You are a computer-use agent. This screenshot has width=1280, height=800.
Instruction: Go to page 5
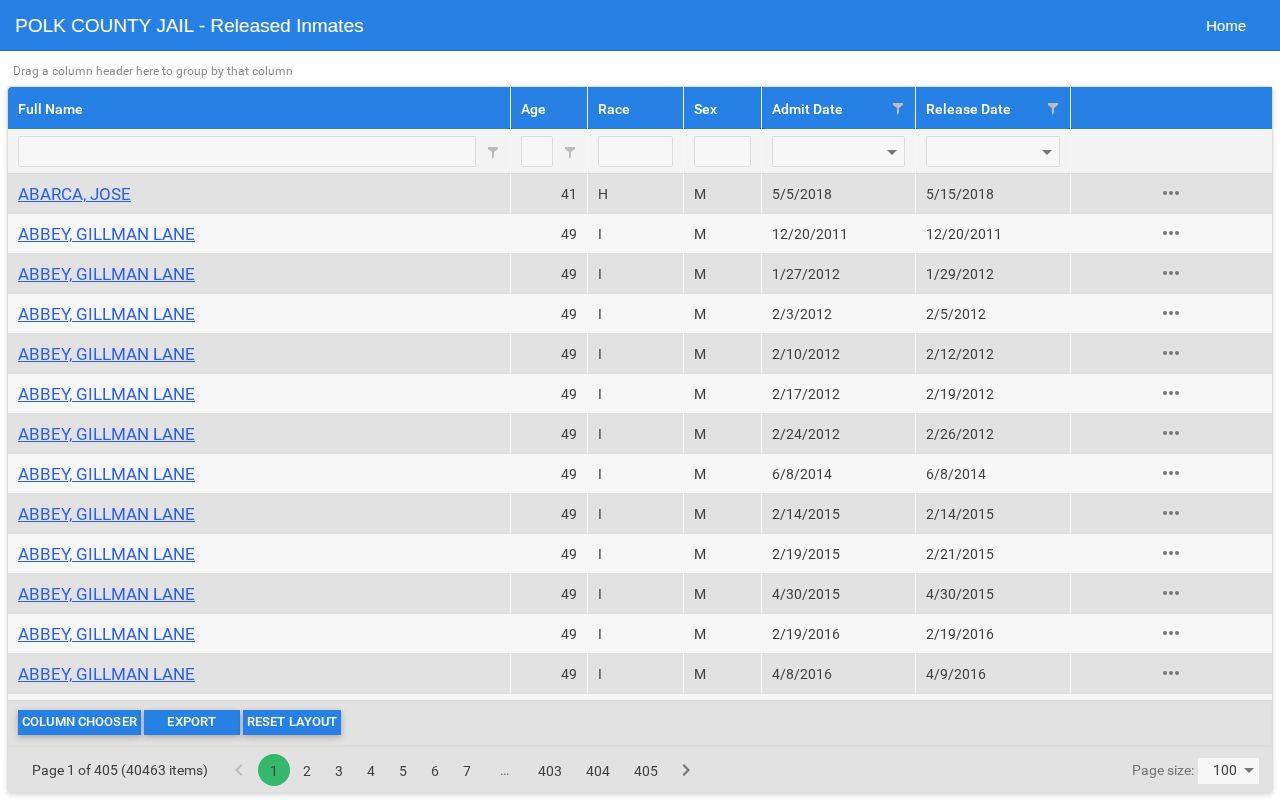(403, 770)
